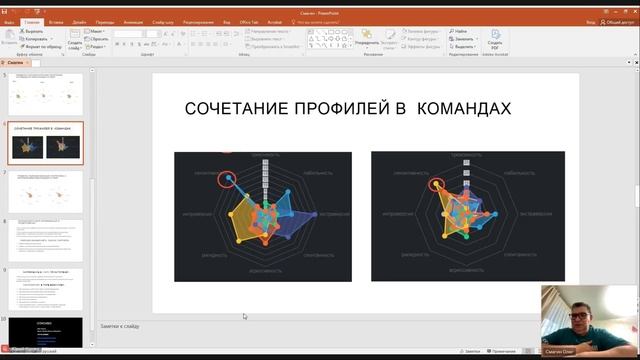This screenshot has width=640, height=360.
Task: Cut selection with Вырезать
Action: point(31,31)
